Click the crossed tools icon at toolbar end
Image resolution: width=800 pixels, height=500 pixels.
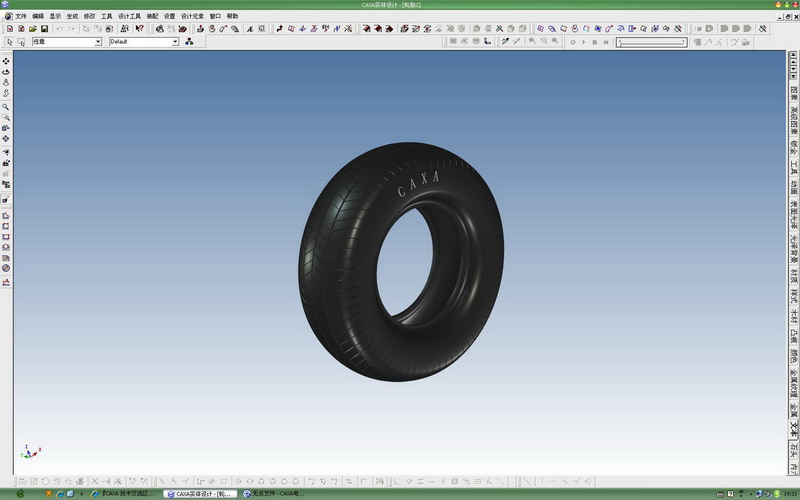[x=763, y=29]
